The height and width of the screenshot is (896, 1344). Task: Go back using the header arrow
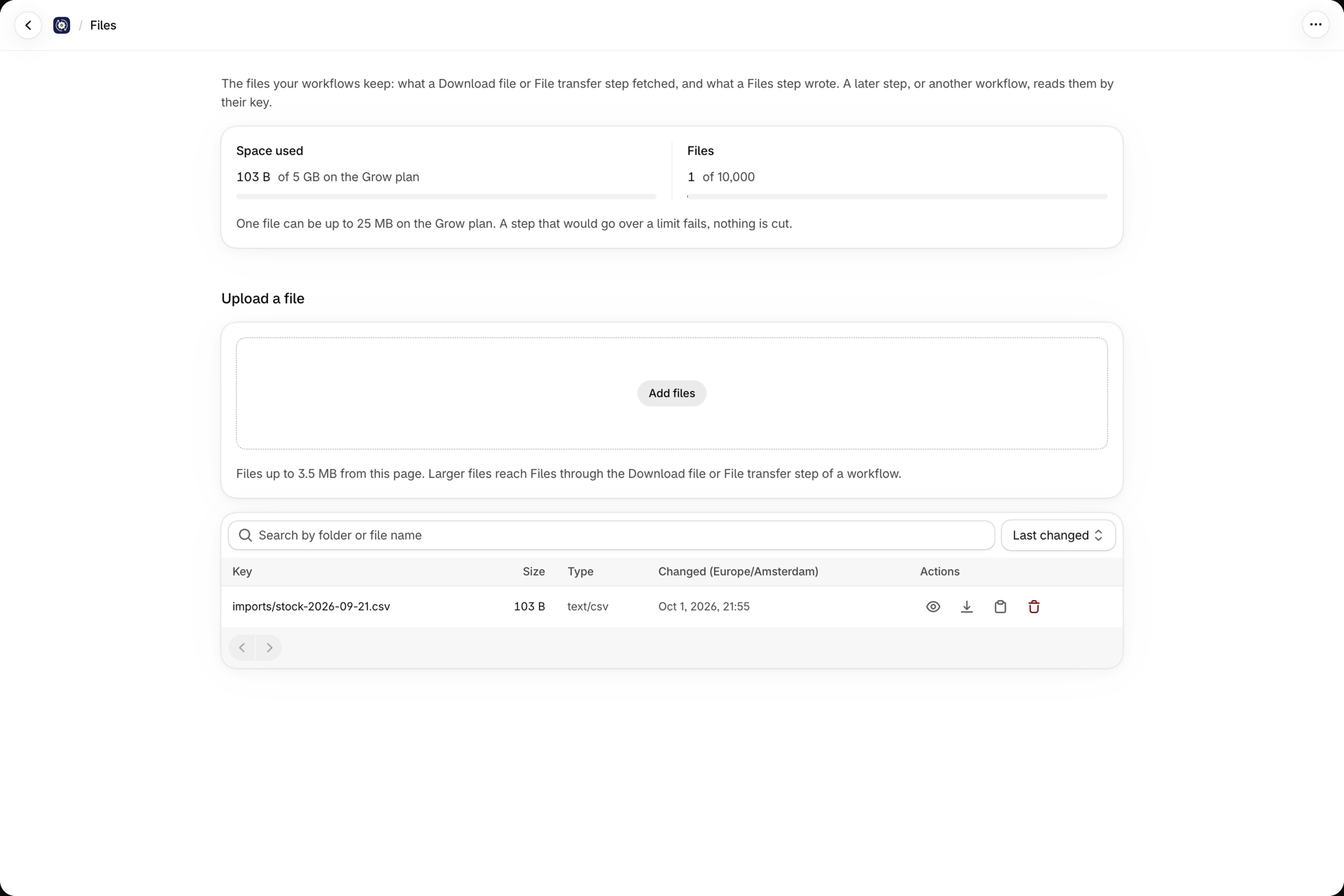[x=28, y=25]
